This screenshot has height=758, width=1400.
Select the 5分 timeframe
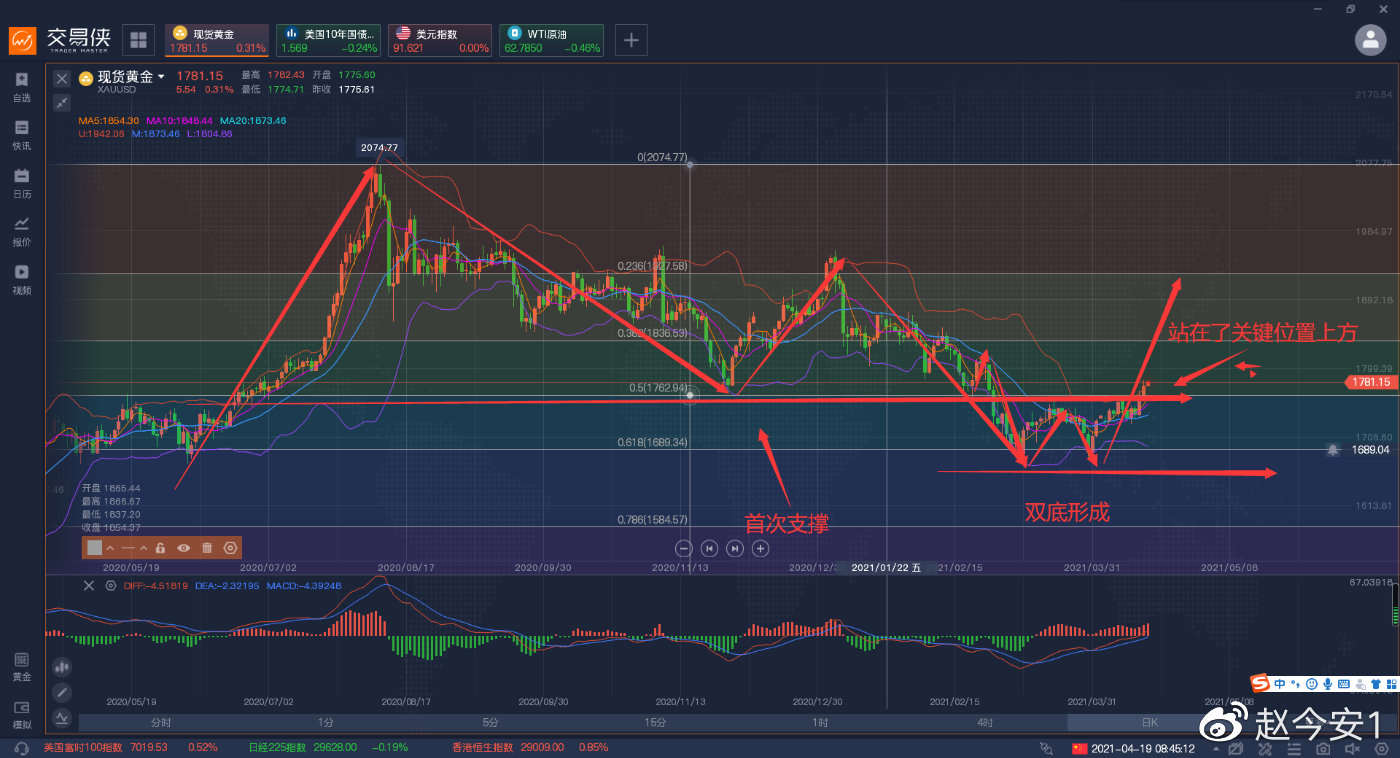(490, 722)
